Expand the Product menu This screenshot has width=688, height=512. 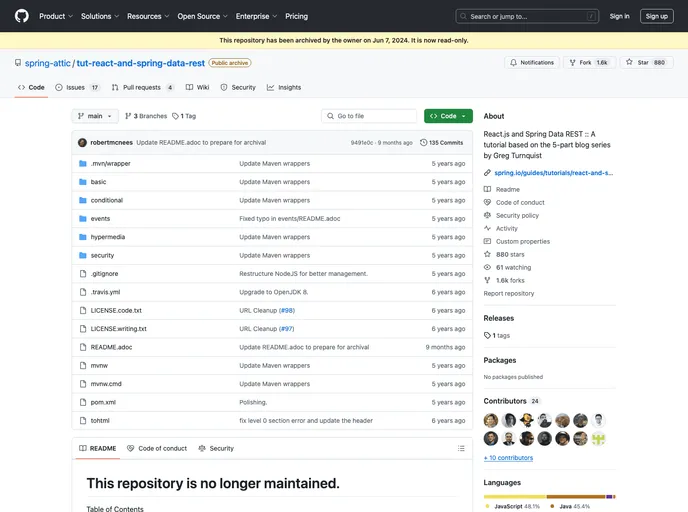click(56, 16)
